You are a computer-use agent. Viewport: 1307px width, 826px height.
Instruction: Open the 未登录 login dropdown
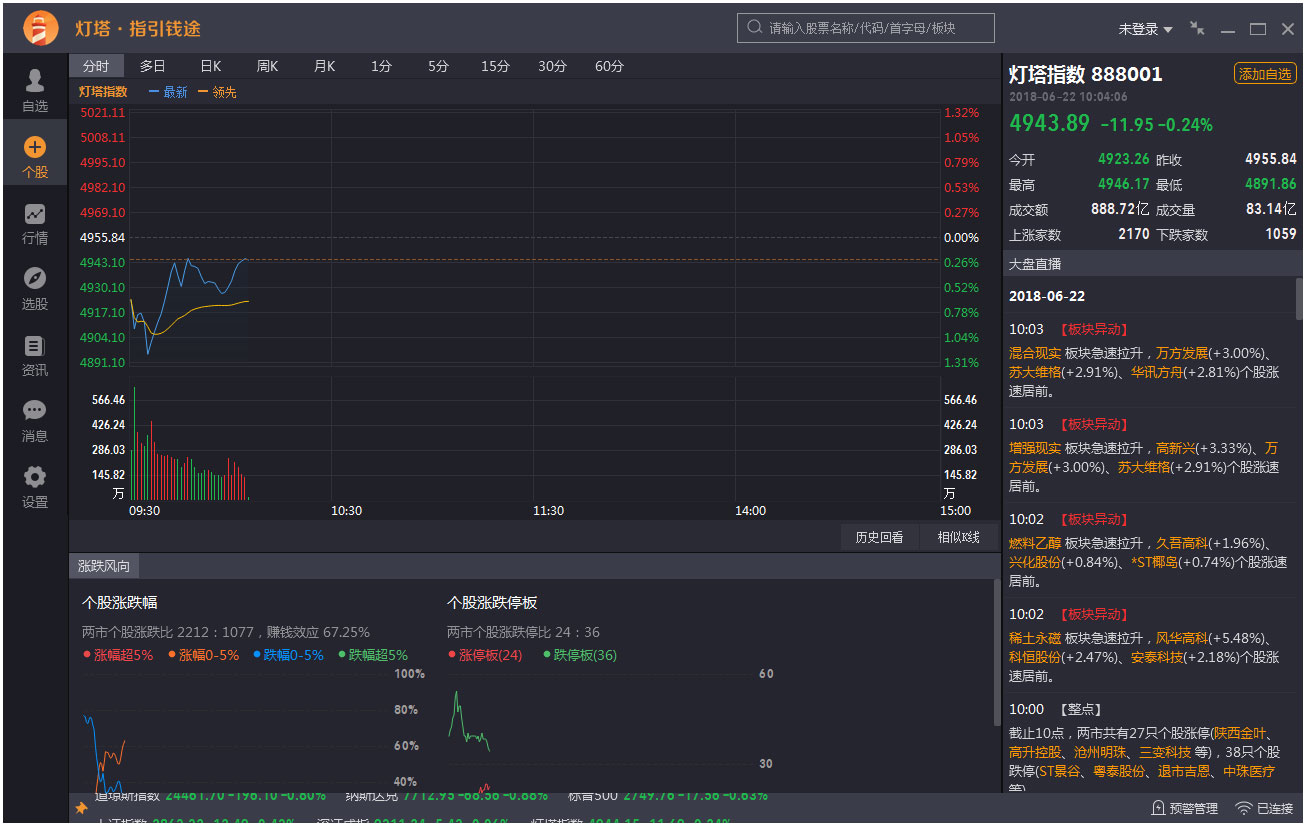point(1145,29)
